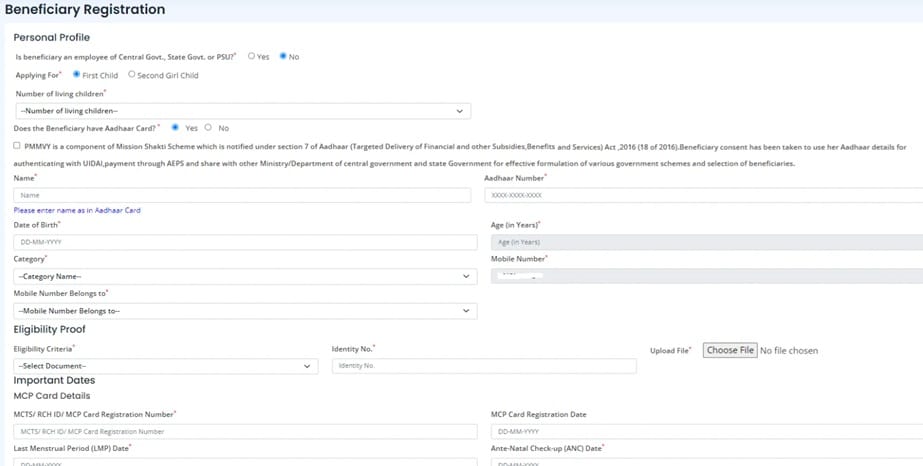Image resolution: width=923 pixels, height=466 pixels.
Task: Click the MCP Card Details heading
Action: tap(52, 396)
